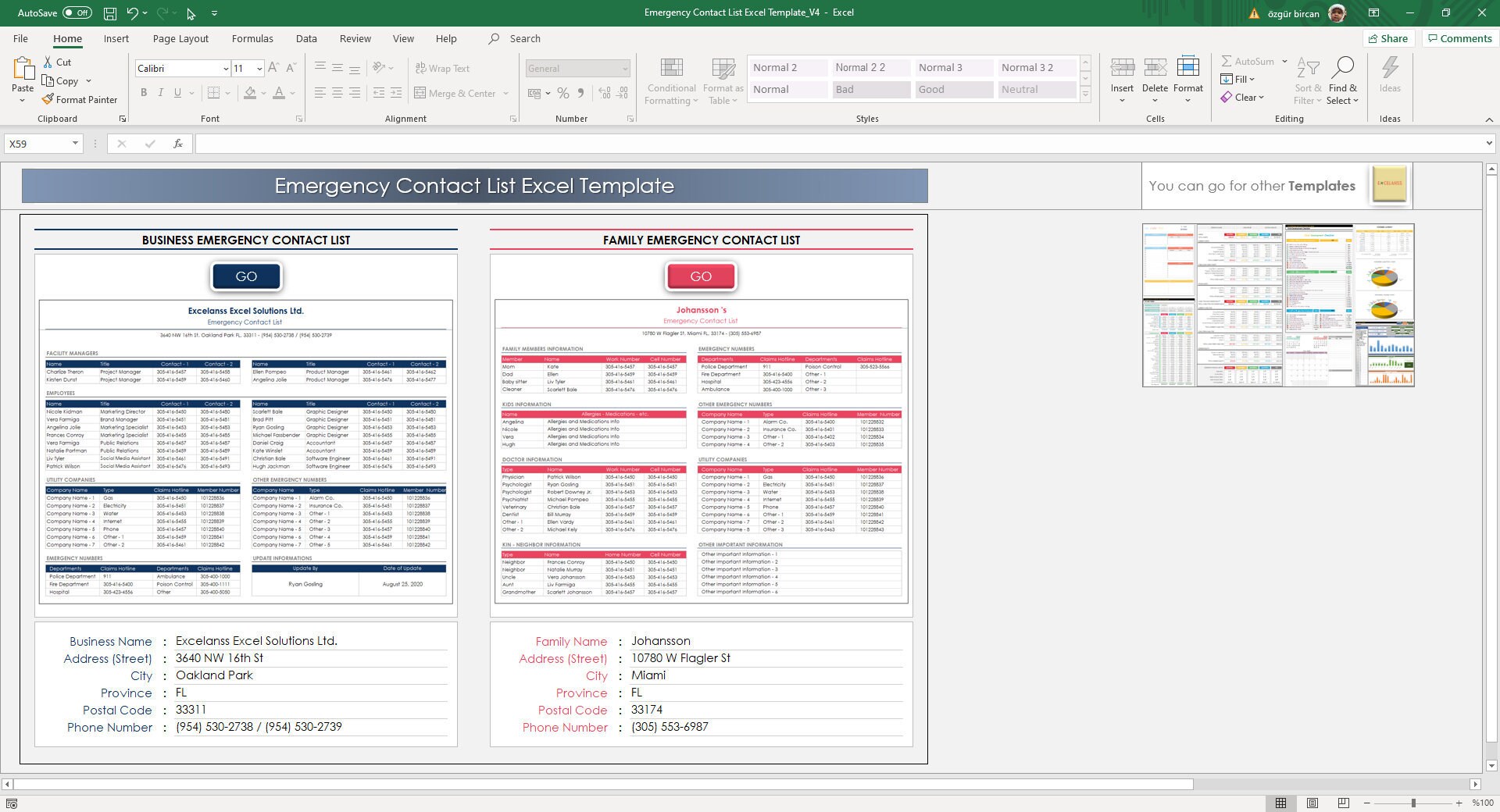Click the Share button

[1388, 38]
